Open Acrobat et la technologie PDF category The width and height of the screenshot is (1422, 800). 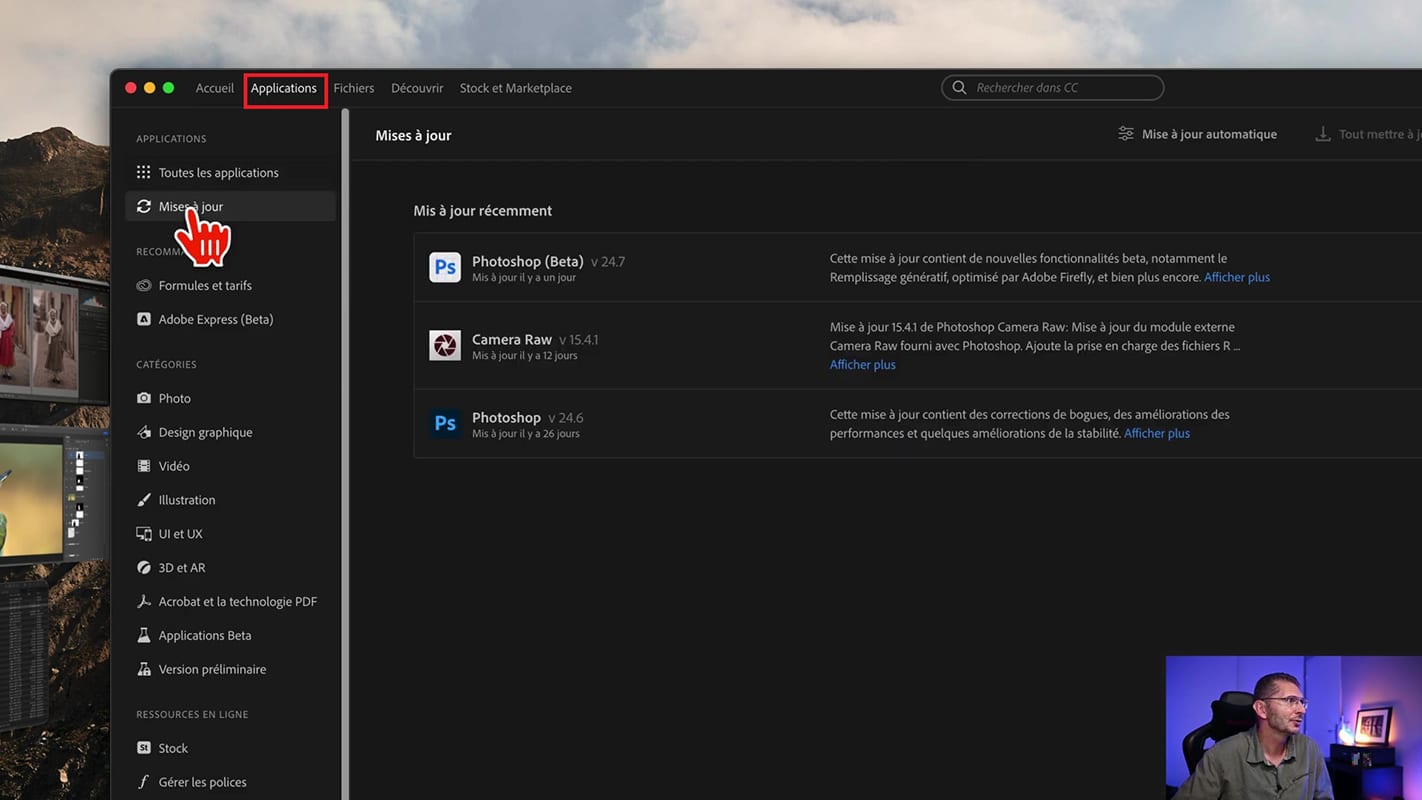click(x=231, y=601)
